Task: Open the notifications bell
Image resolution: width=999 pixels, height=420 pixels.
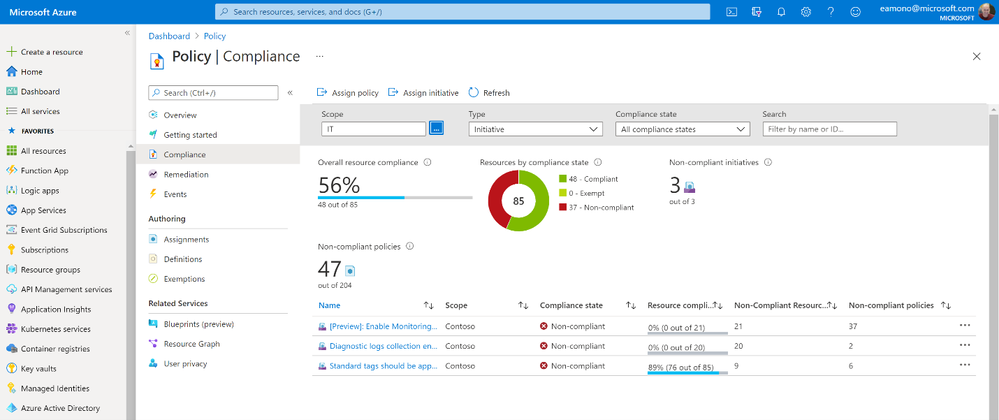Action: click(x=781, y=11)
